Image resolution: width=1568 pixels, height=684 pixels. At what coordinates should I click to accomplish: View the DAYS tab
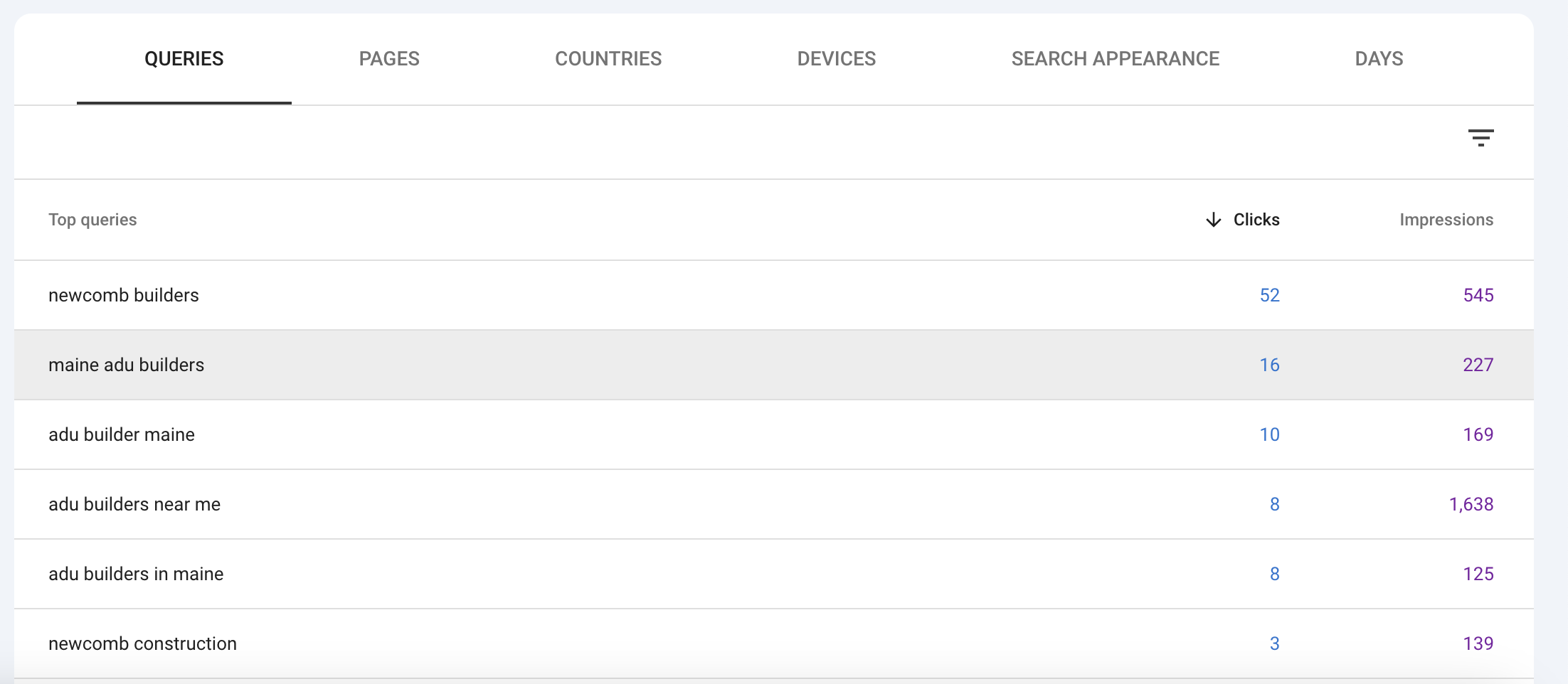[1379, 59]
